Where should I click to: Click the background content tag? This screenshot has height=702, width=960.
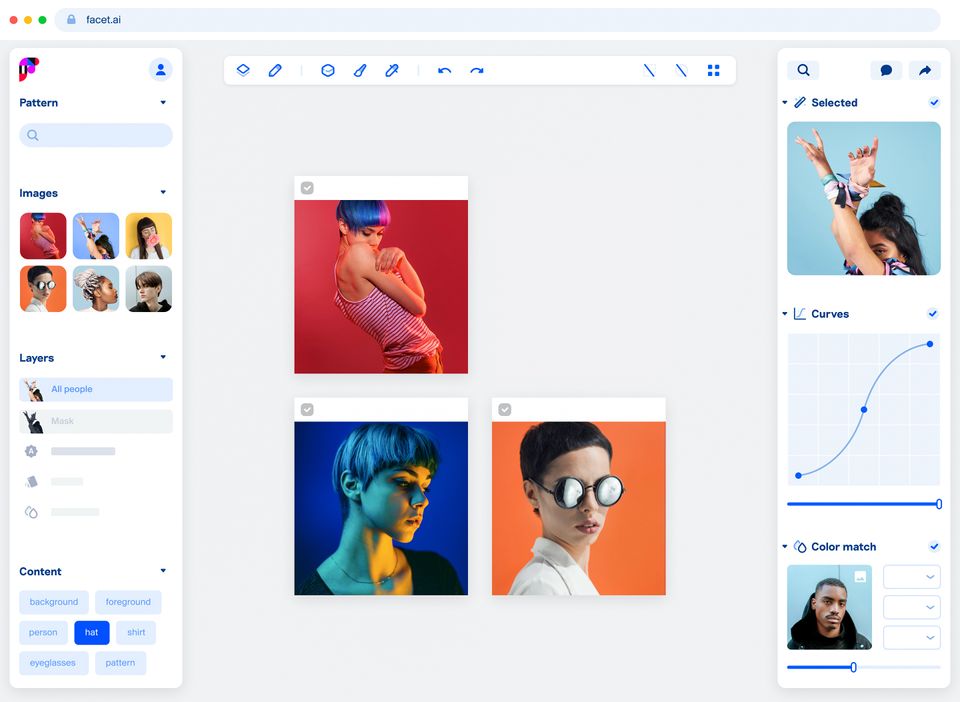[54, 602]
